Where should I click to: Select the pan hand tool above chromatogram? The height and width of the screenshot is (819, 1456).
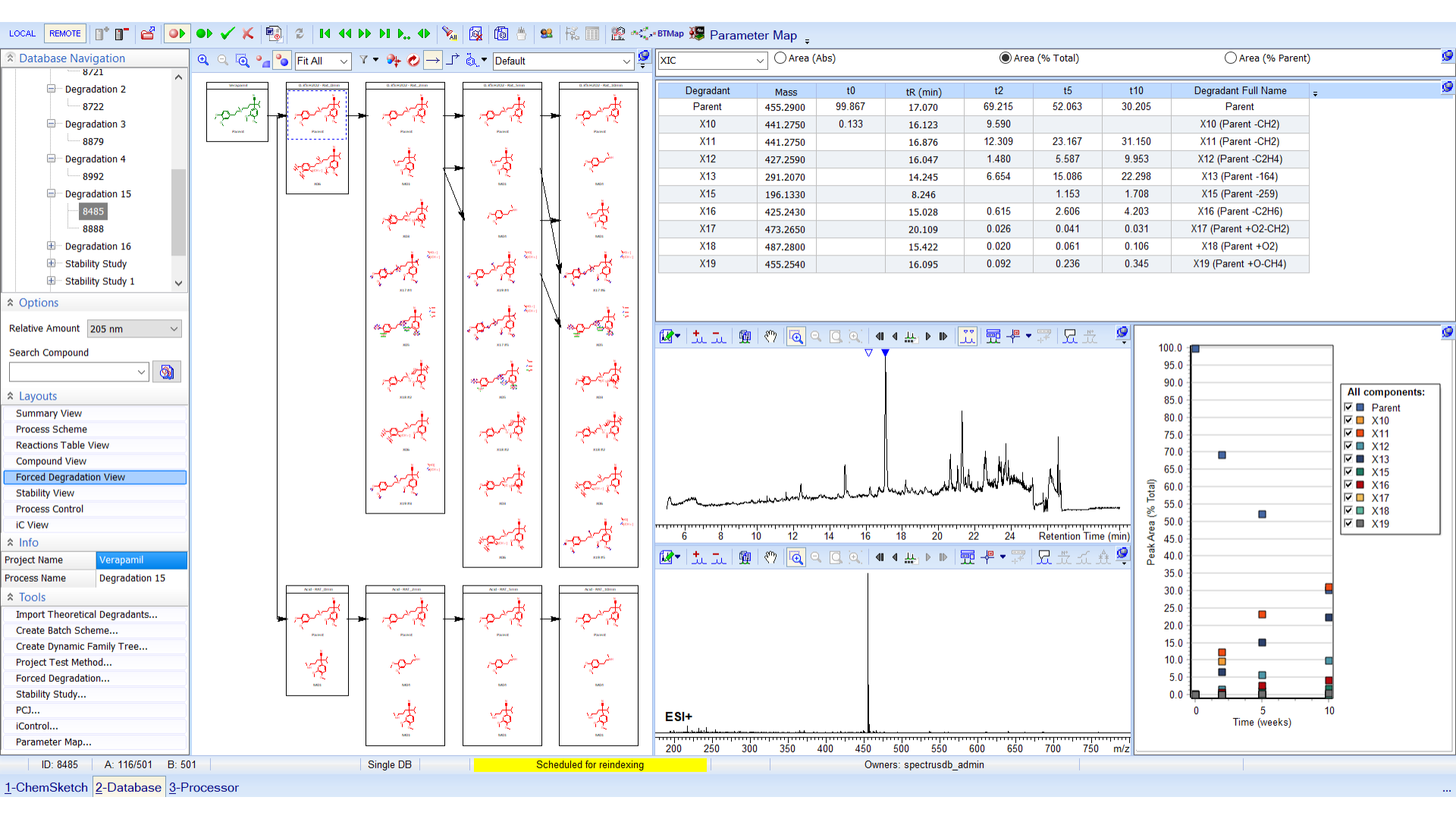coord(770,337)
